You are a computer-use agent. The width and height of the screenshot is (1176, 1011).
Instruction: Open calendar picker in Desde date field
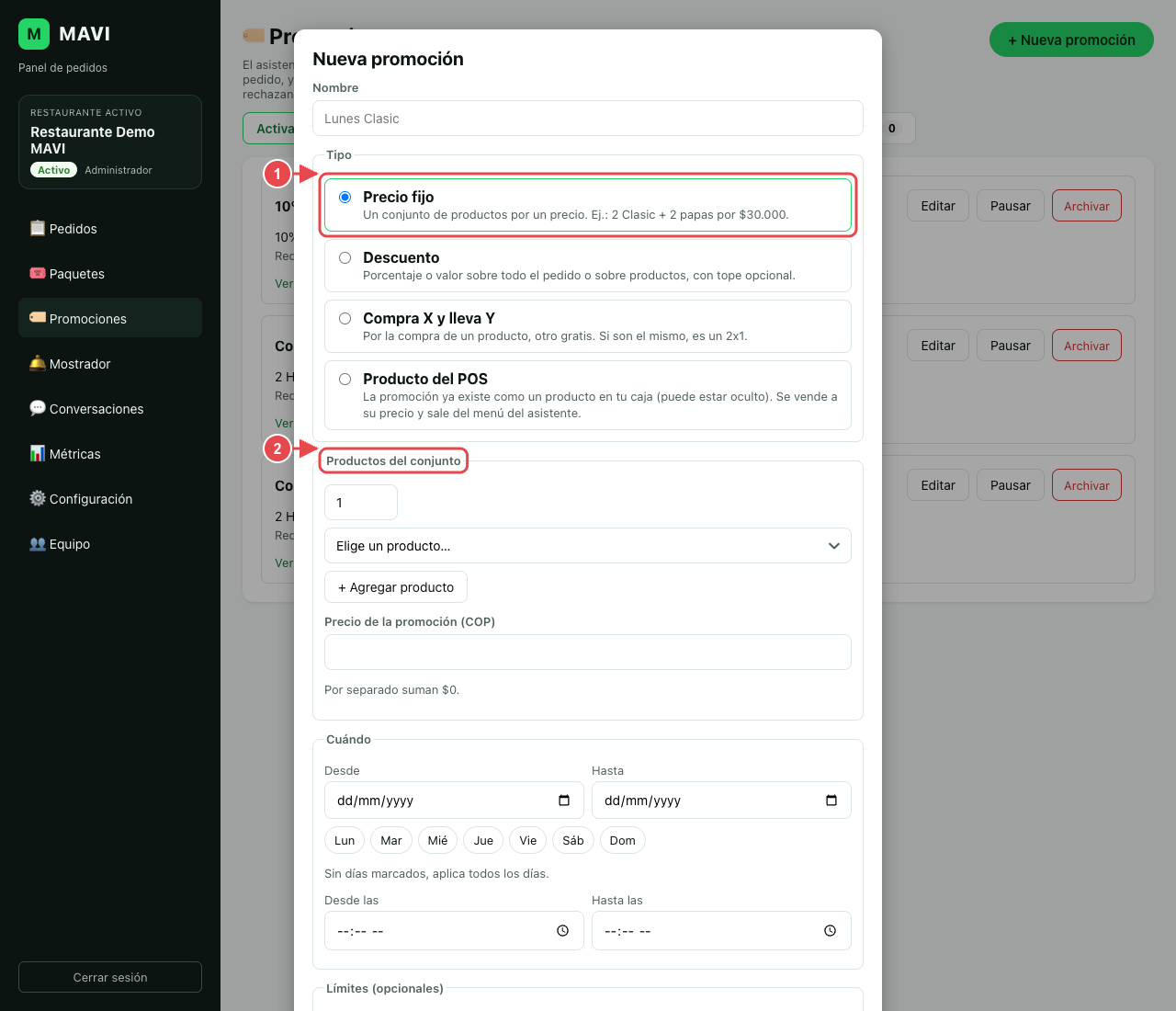(564, 801)
